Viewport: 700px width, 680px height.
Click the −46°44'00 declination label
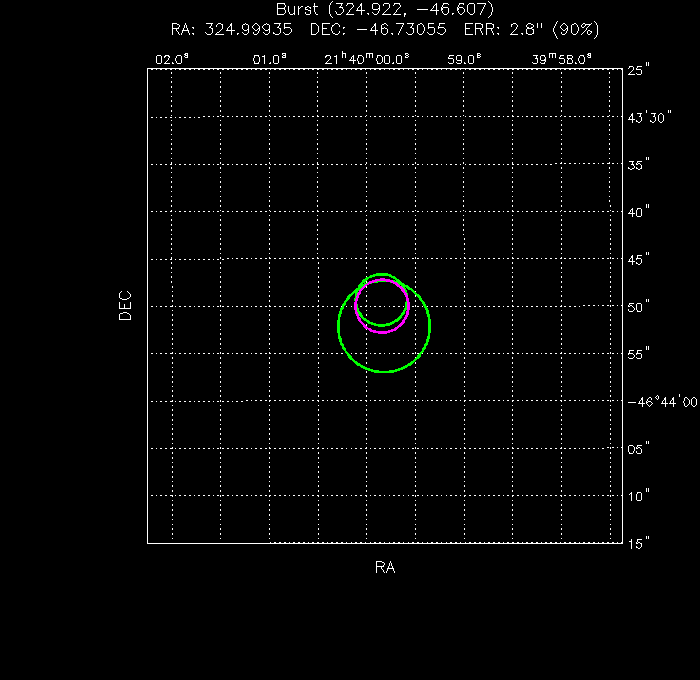[662, 402]
